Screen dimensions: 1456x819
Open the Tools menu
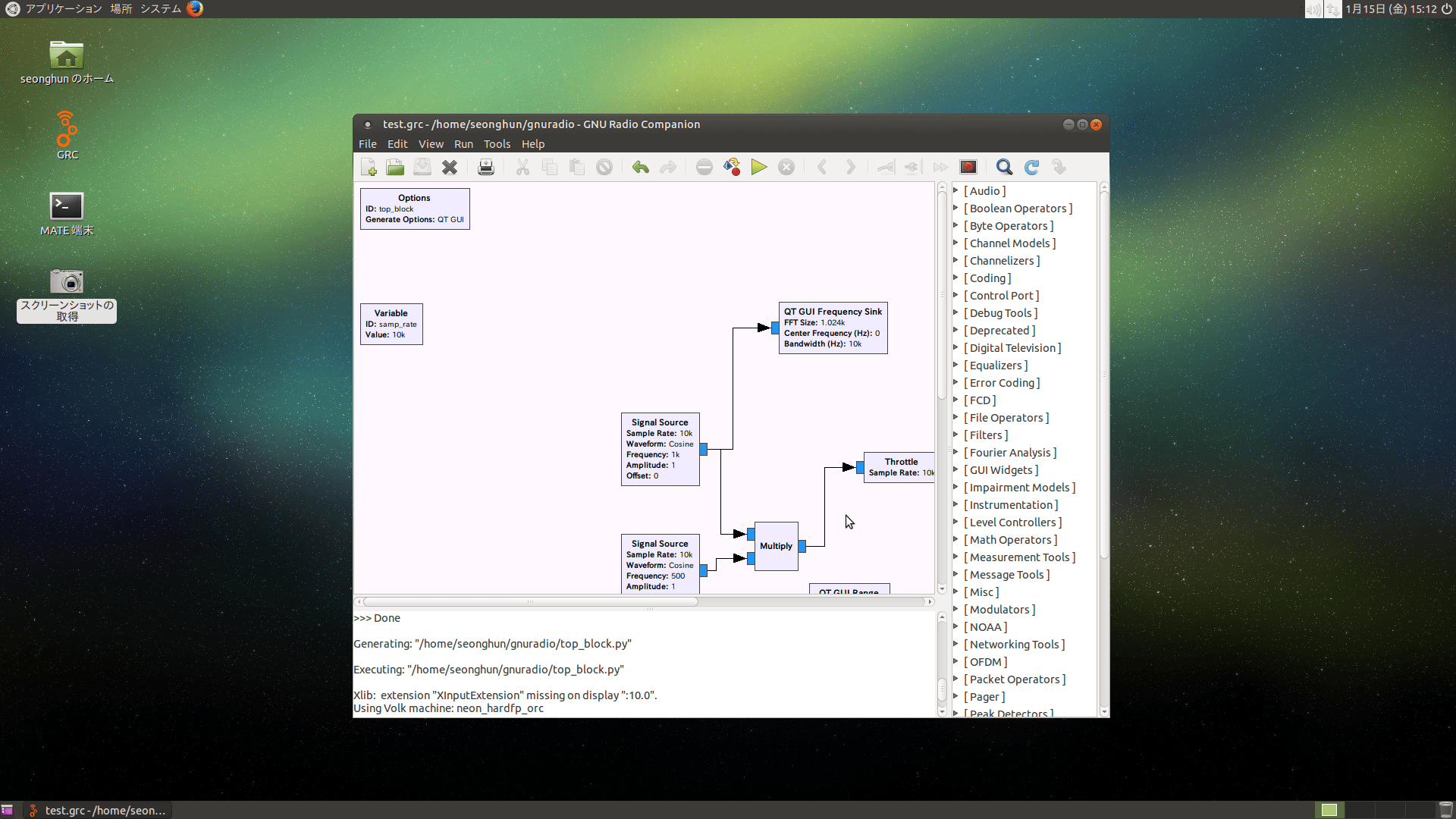point(497,144)
